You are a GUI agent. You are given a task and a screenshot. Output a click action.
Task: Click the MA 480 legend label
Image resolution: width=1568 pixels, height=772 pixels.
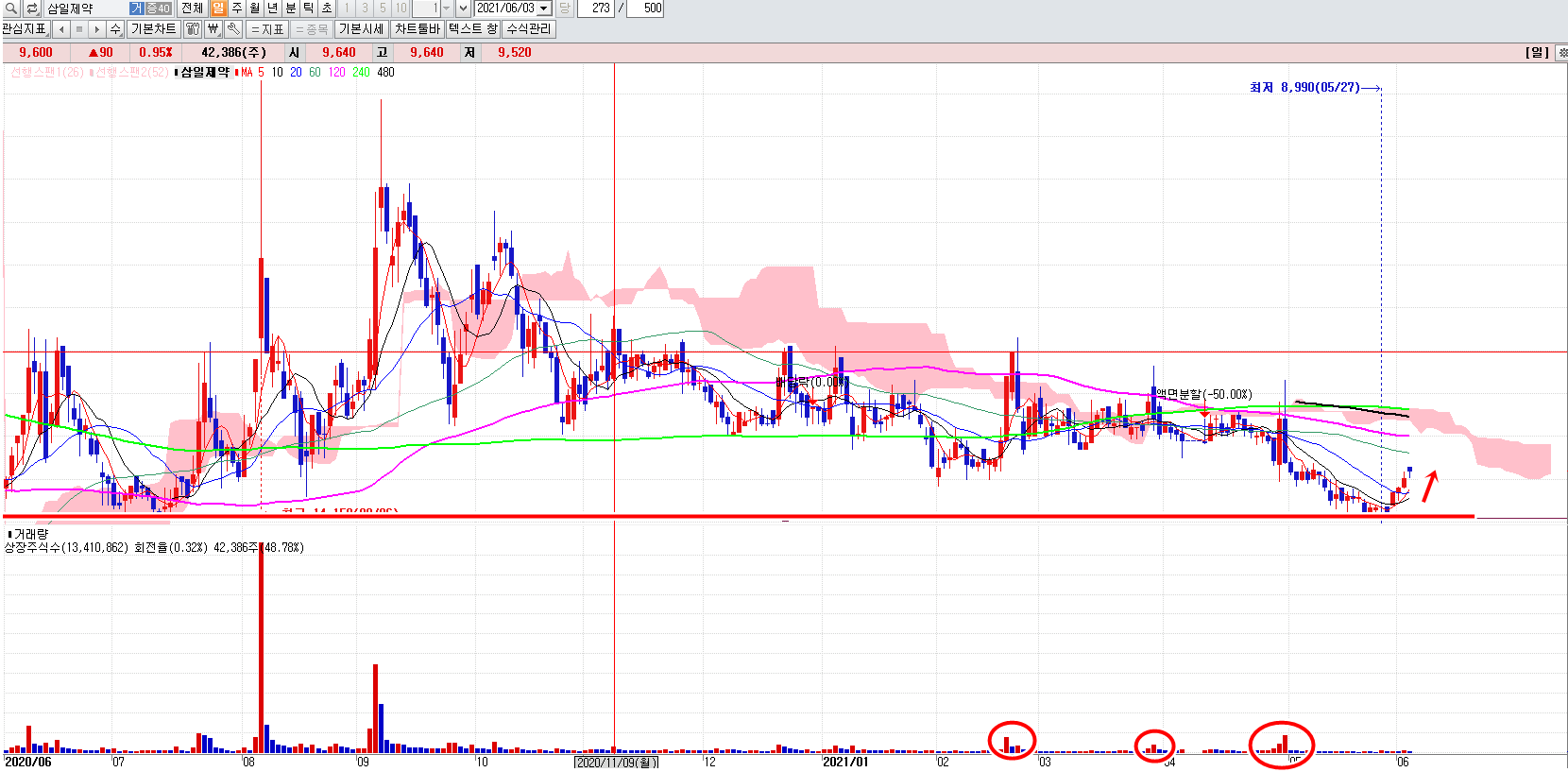coord(385,72)
